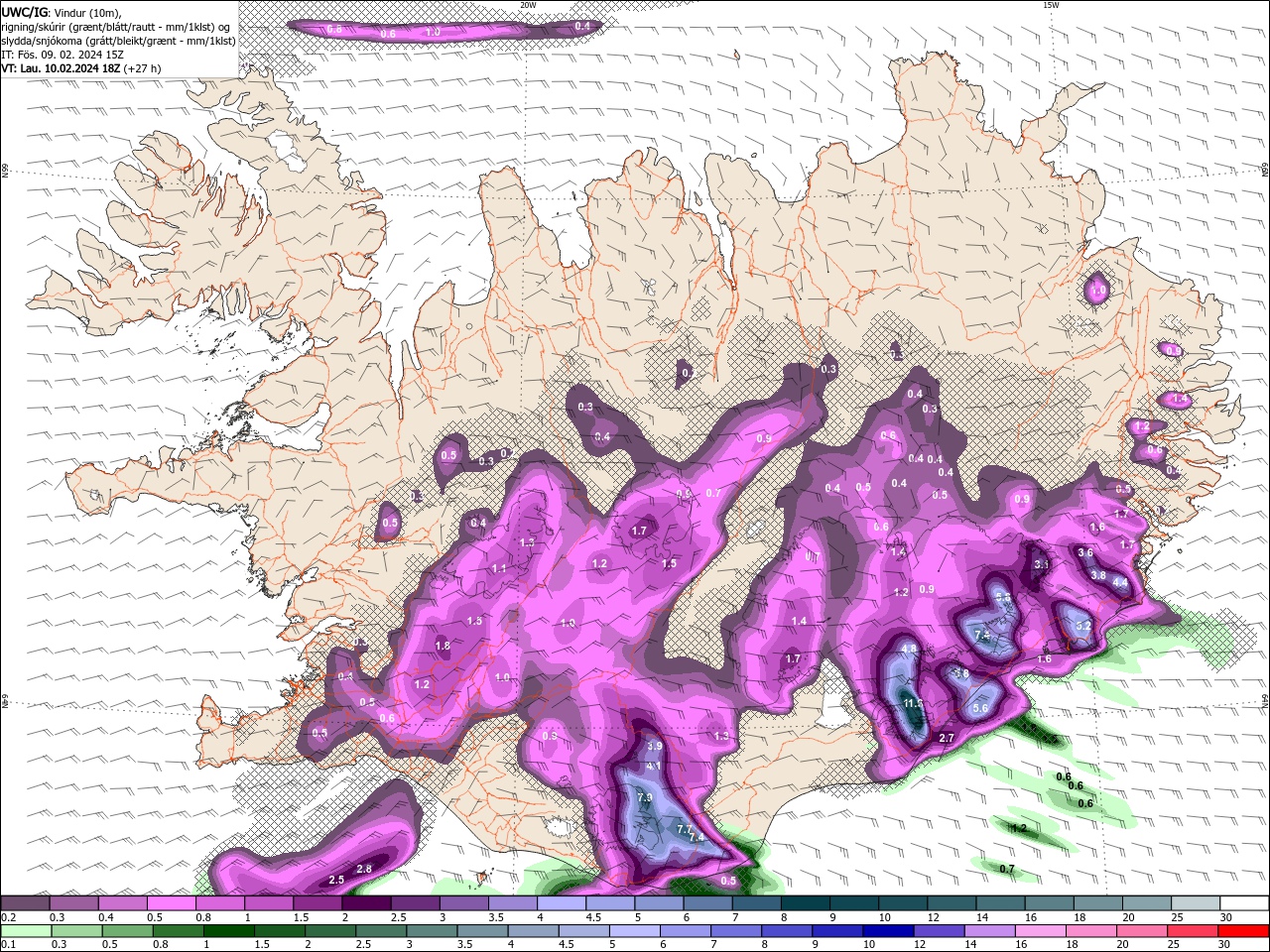This screenshot has width=1270, height=952.
Task: Click the '4.4' snowfall value
Action: click(x=1120, y=583)
